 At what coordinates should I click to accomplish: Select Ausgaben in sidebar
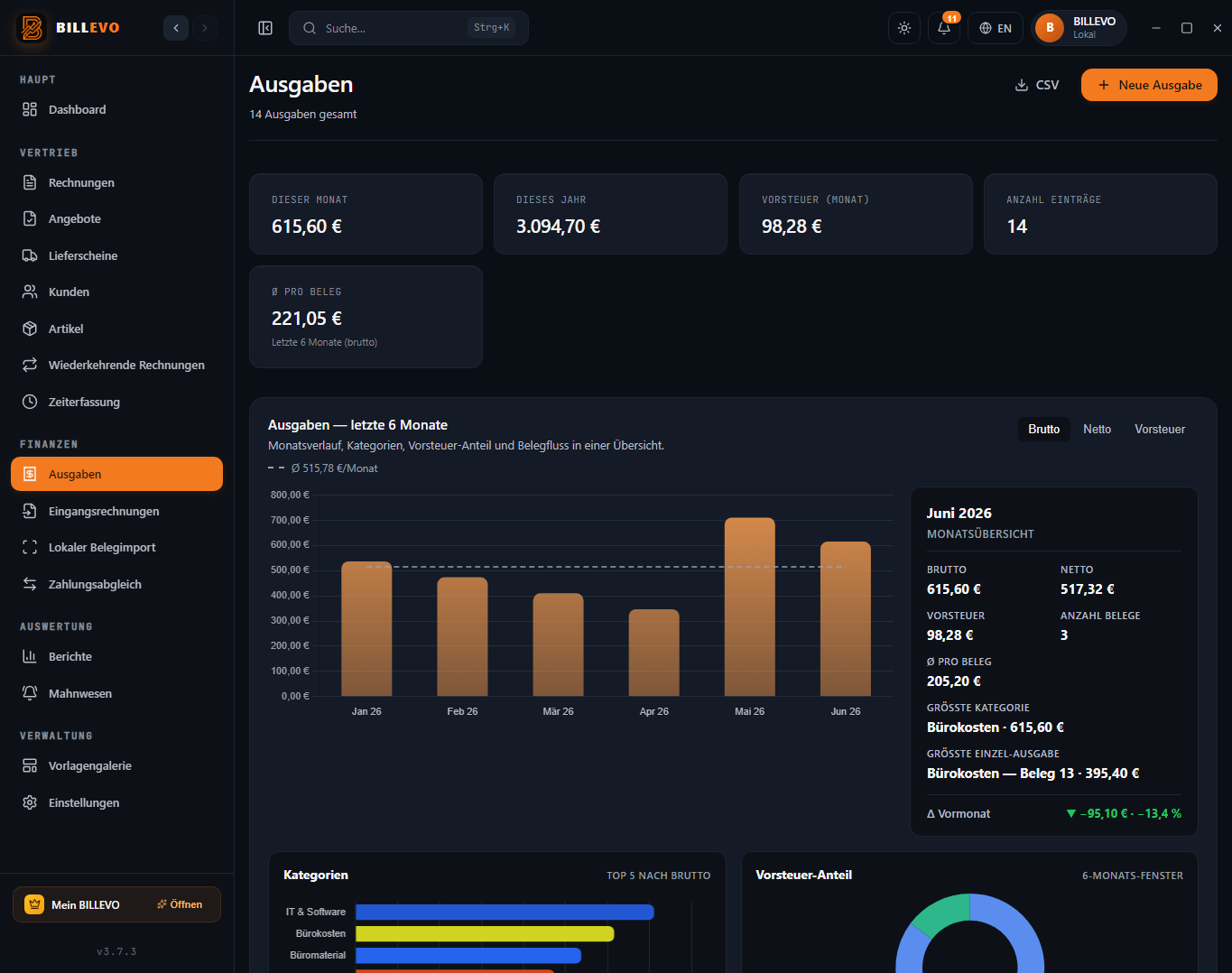[x=116, y=474]
